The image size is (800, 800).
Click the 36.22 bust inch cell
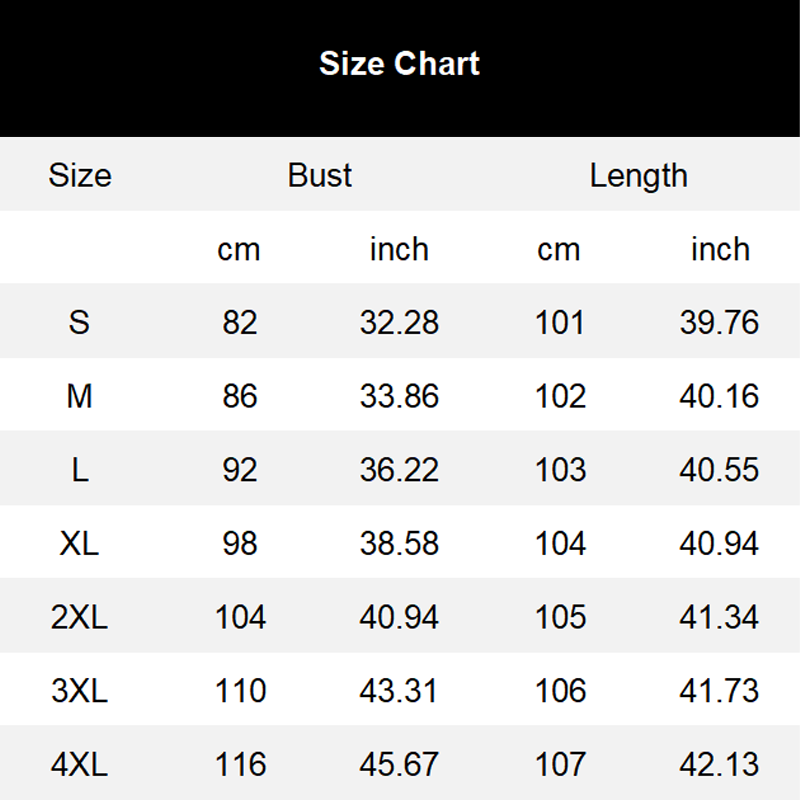pyautogui.click(x=399, y=470)
